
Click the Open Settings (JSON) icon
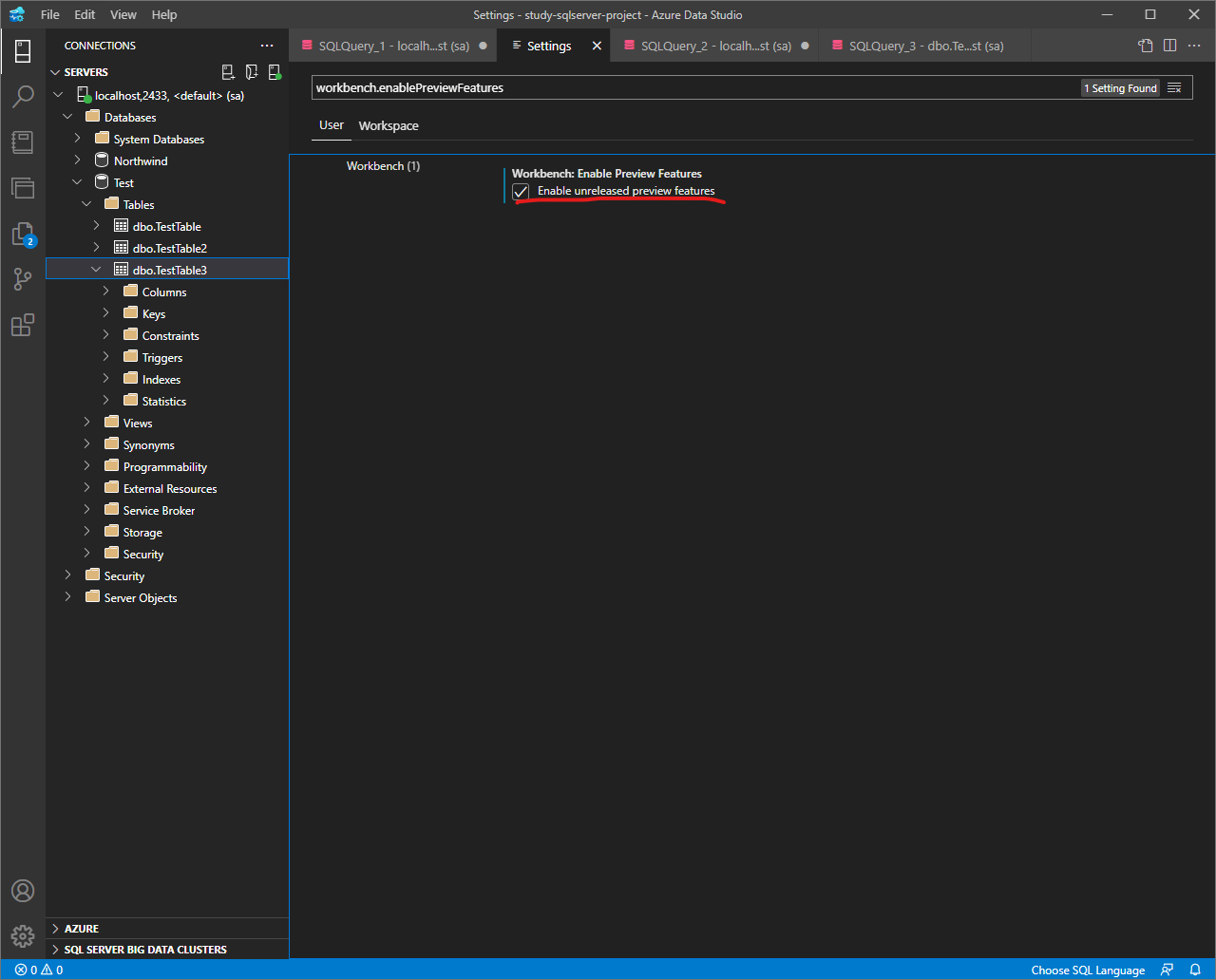click(x=1146, y=46)
